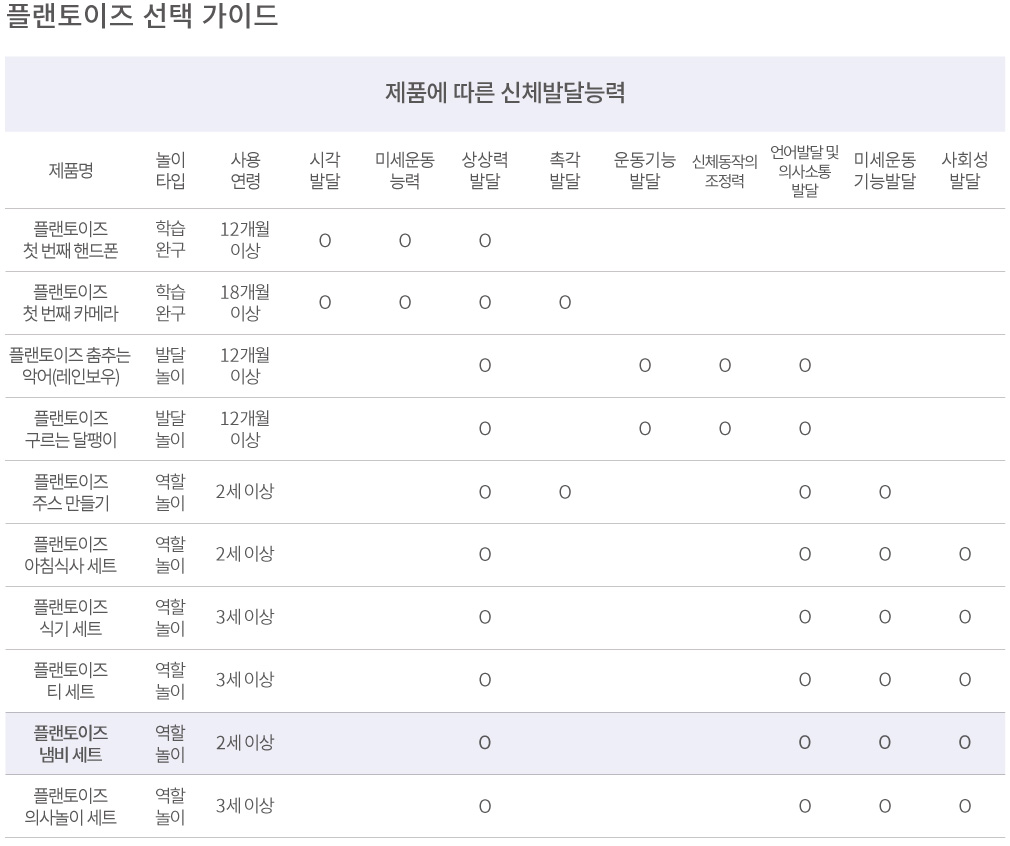Select the "미세운동 기능발달" column header

click(x=884, y=170)
